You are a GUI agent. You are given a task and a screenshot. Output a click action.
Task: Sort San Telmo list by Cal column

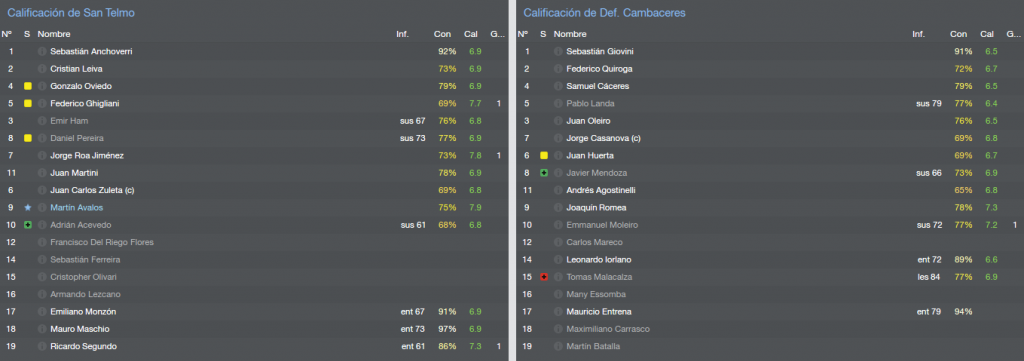pyautogui.click(x=471, y=34)
